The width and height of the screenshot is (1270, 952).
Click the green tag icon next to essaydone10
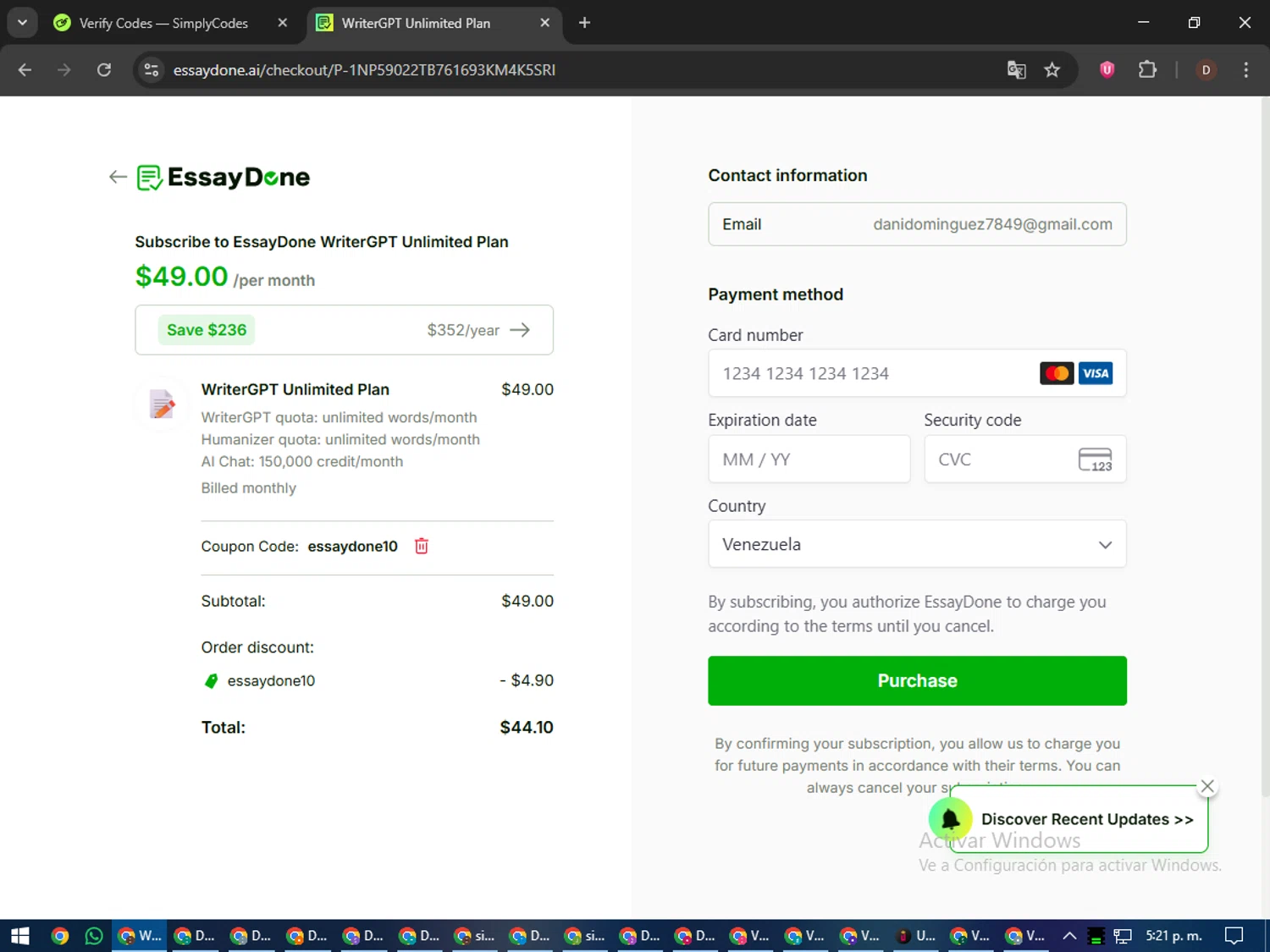click(212, 680)
